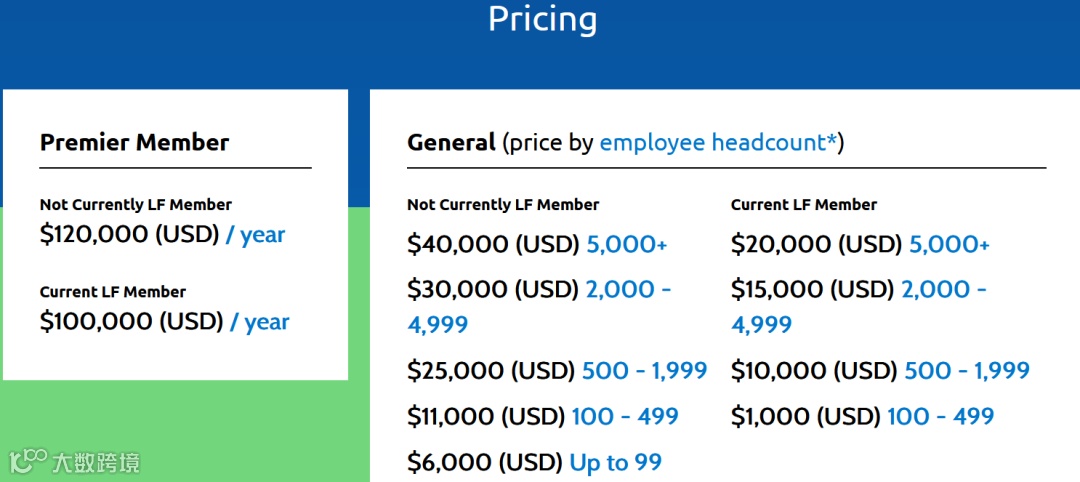Screen dimensions: 1080x482
Task: Click the watermark logo icon at bottom-left
Action: [28, 461]
